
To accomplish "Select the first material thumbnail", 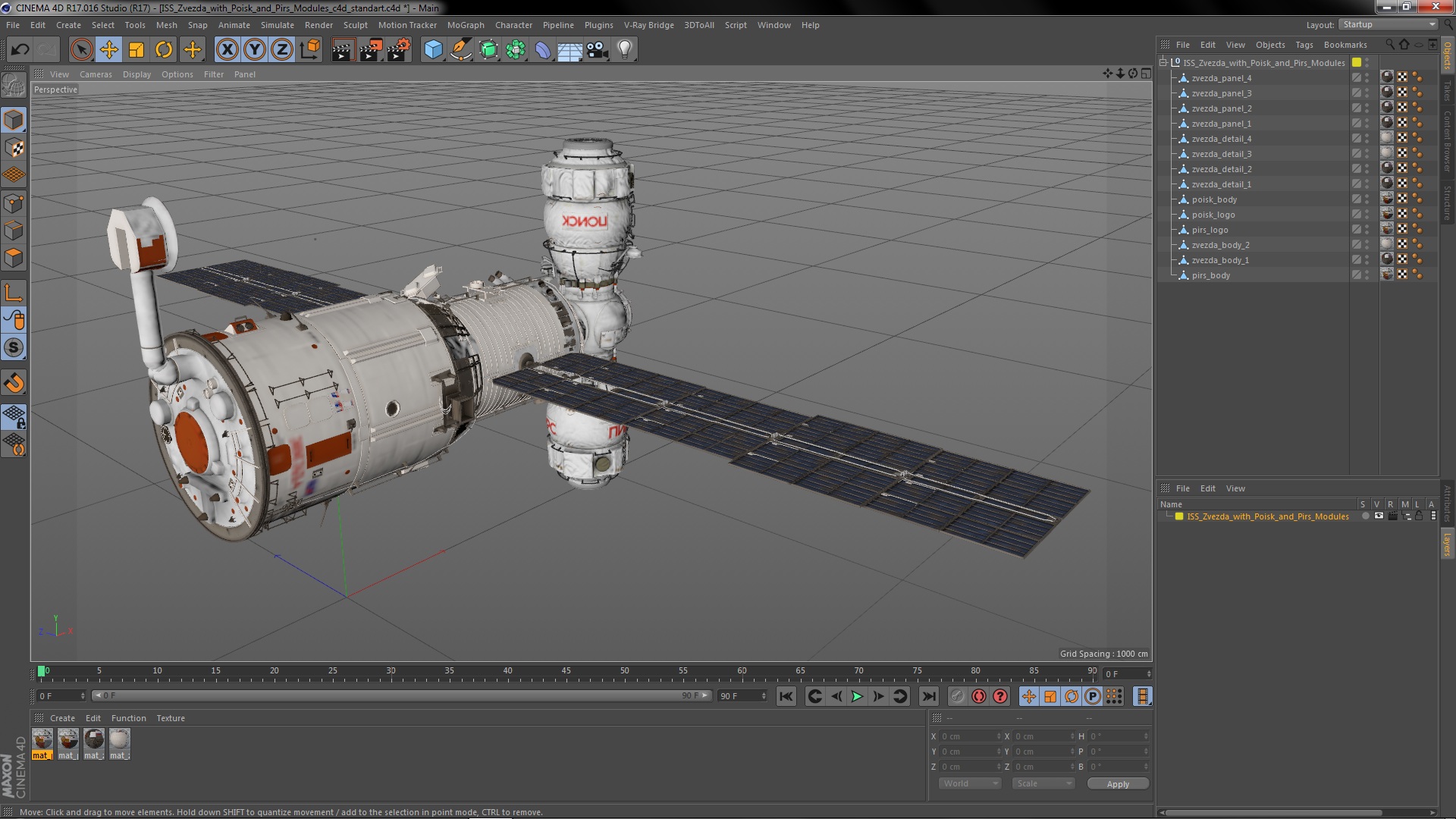I will tap(42, 741).
